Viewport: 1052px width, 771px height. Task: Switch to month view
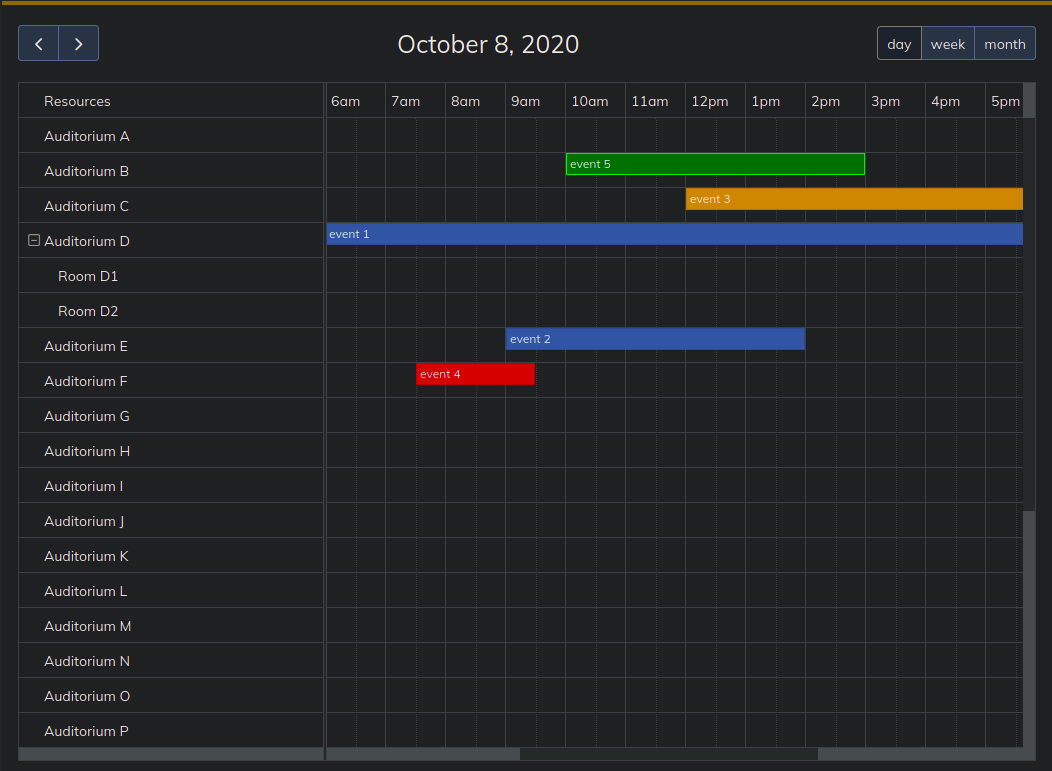[1004, 44]
